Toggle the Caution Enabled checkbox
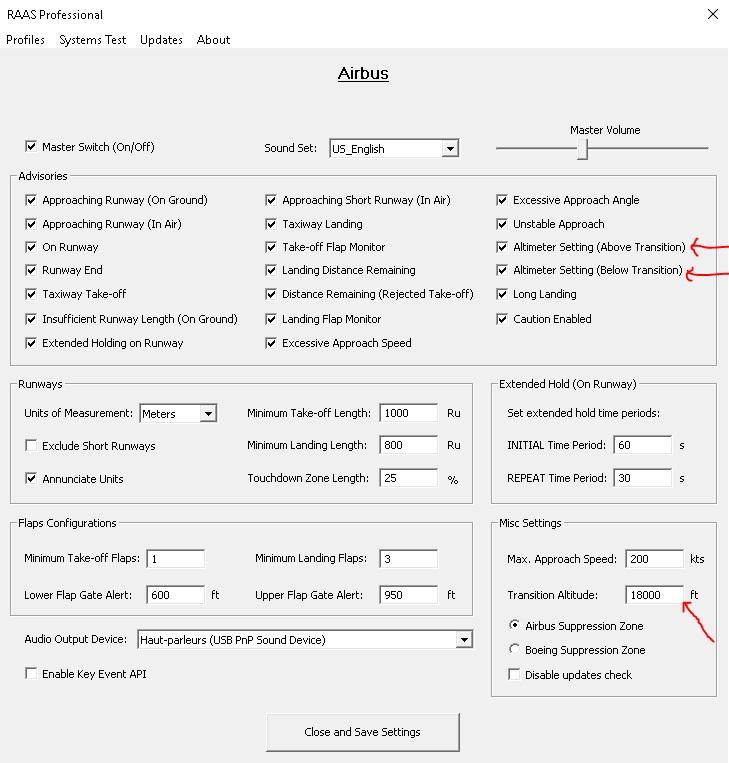Viewport: 729px width, 763px height. 502,319
